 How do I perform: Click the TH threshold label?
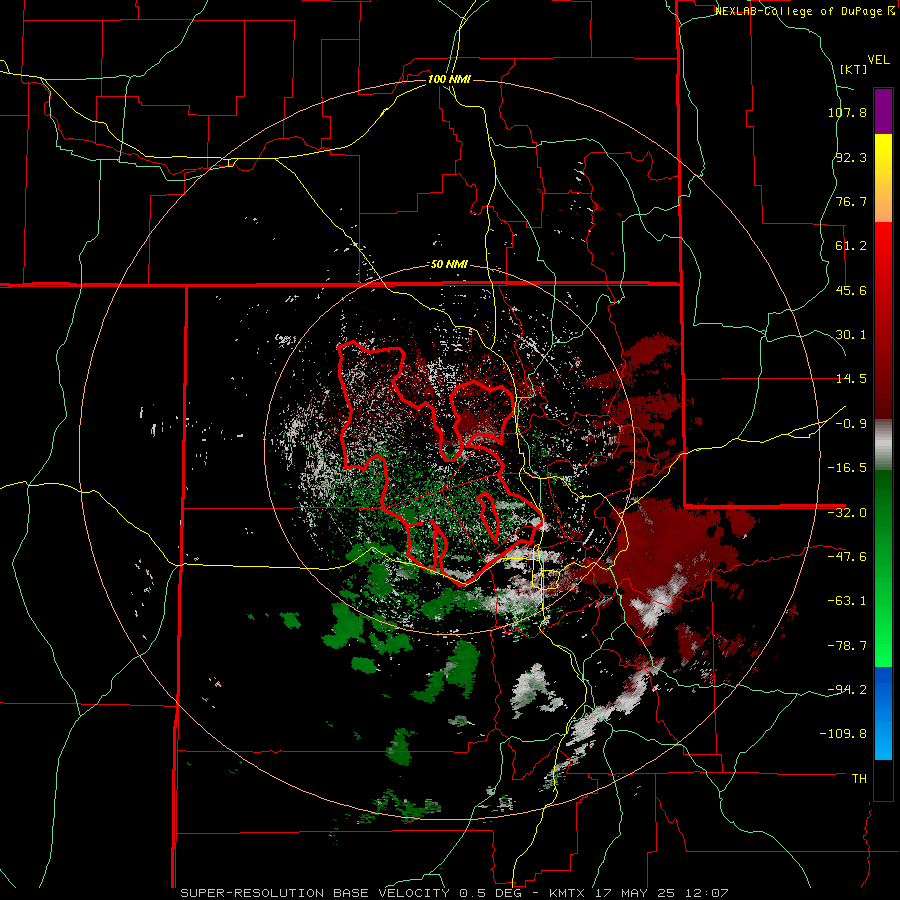pyautogui.click(x=859, y=779)
